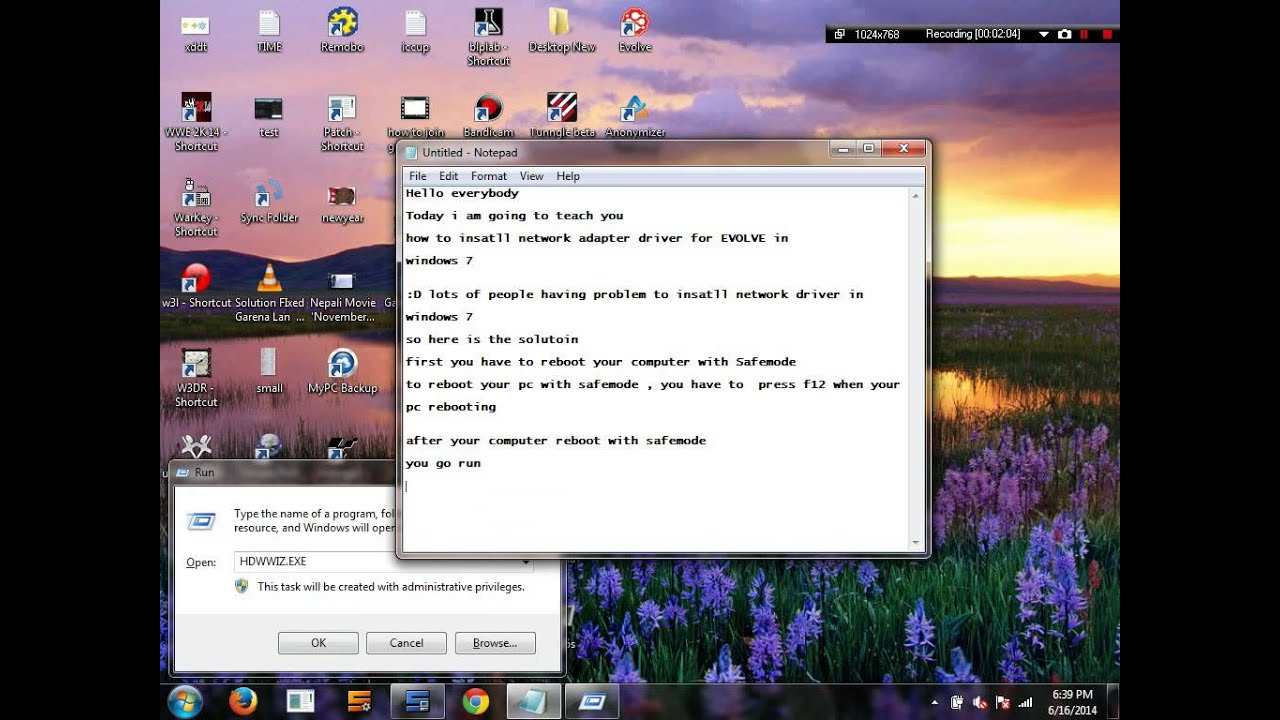Show hidden system tray icons
This screenshot has width=1280, height=720.
coord(935,703)
